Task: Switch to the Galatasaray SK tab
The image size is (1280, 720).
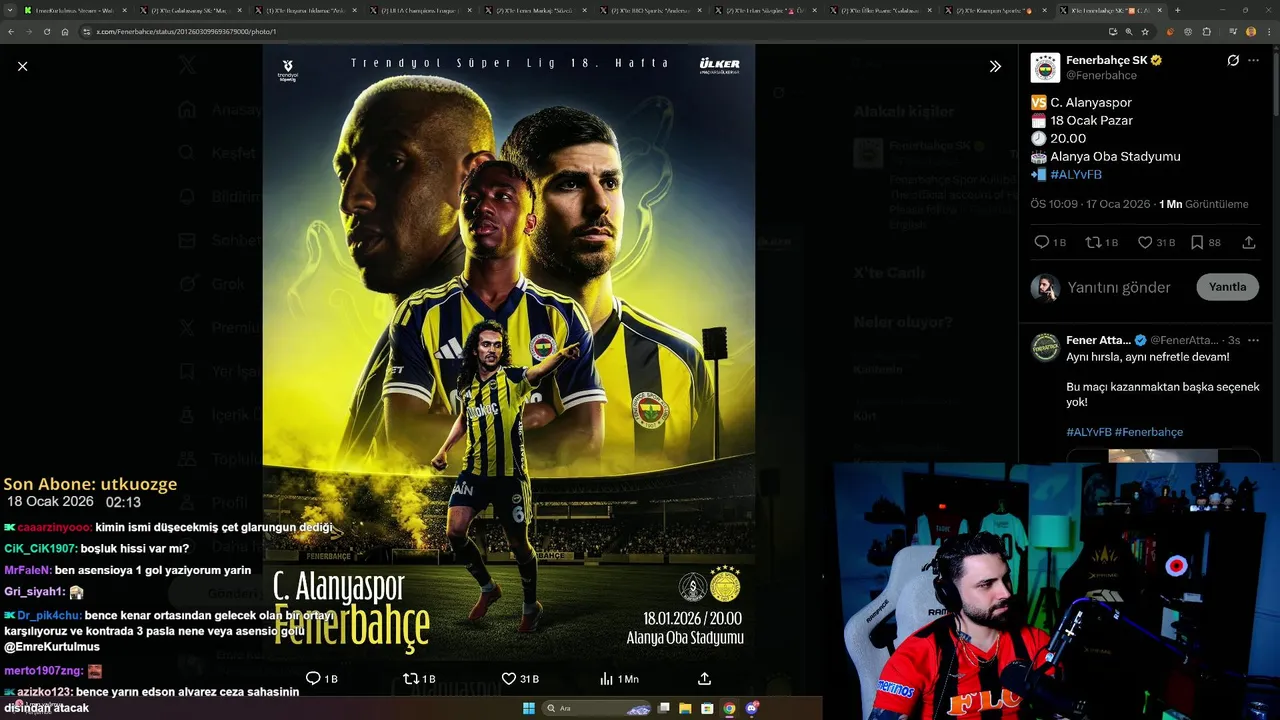Action: click(x=190, y=10)
